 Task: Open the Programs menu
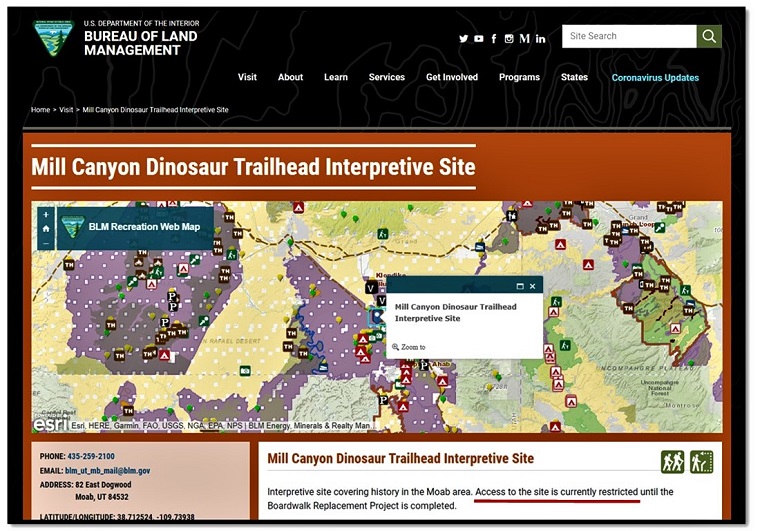click(519, 77)
